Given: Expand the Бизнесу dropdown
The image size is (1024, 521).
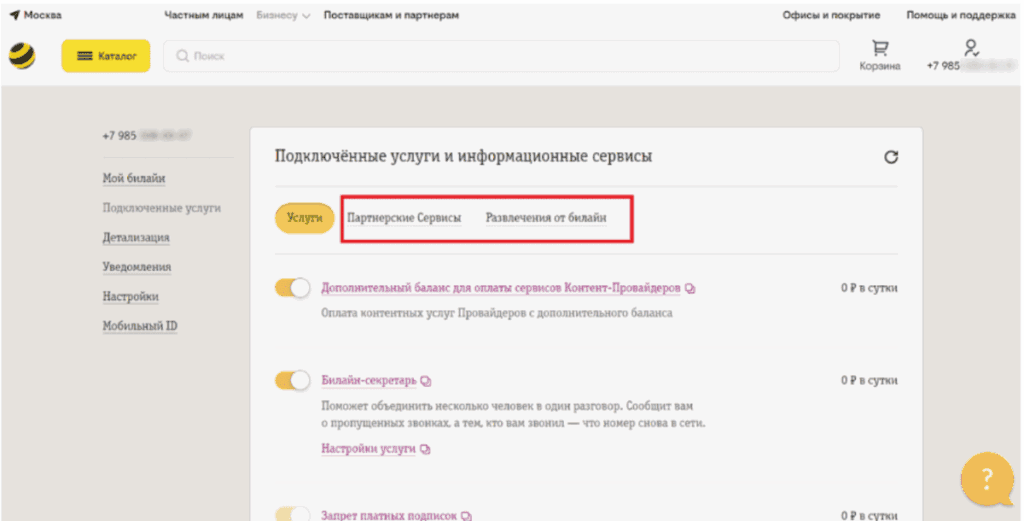Looking at the screenshot, I should click(283, 15).
